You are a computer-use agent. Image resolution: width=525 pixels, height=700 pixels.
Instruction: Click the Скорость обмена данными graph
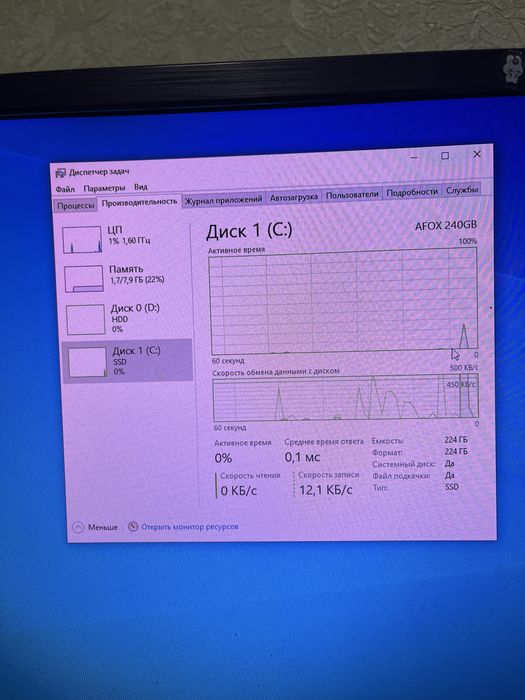tap(346, 397)
